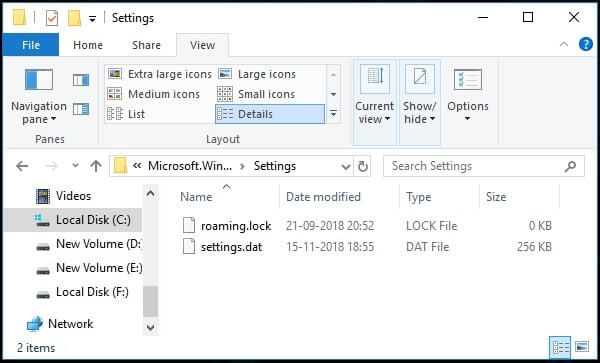600x363 pixels.
Task: Choose Large icons layout
Action: 257,74
